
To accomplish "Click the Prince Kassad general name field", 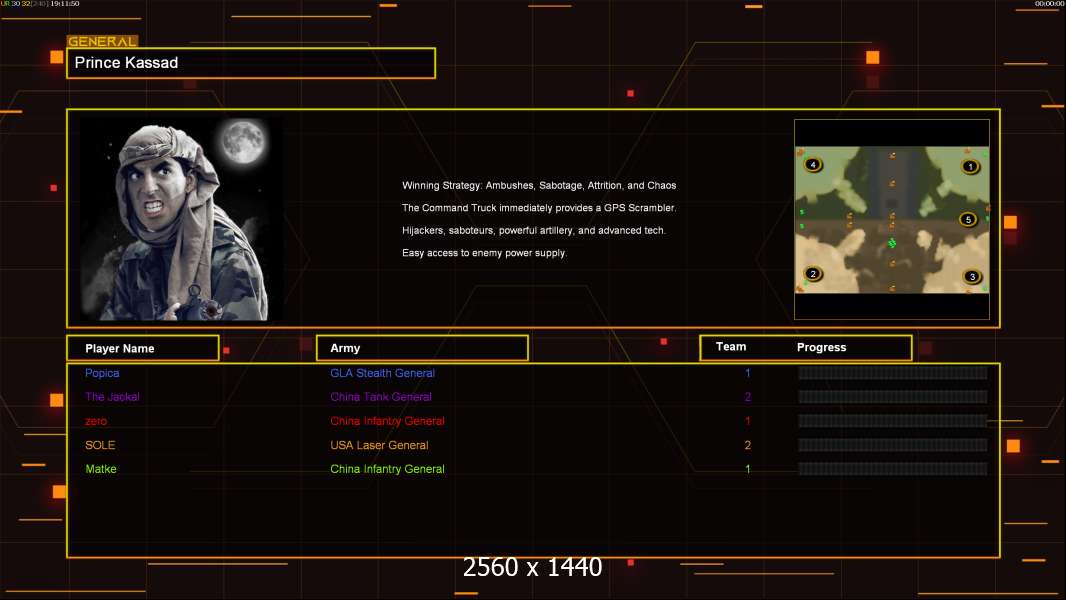I will [251, 63].
